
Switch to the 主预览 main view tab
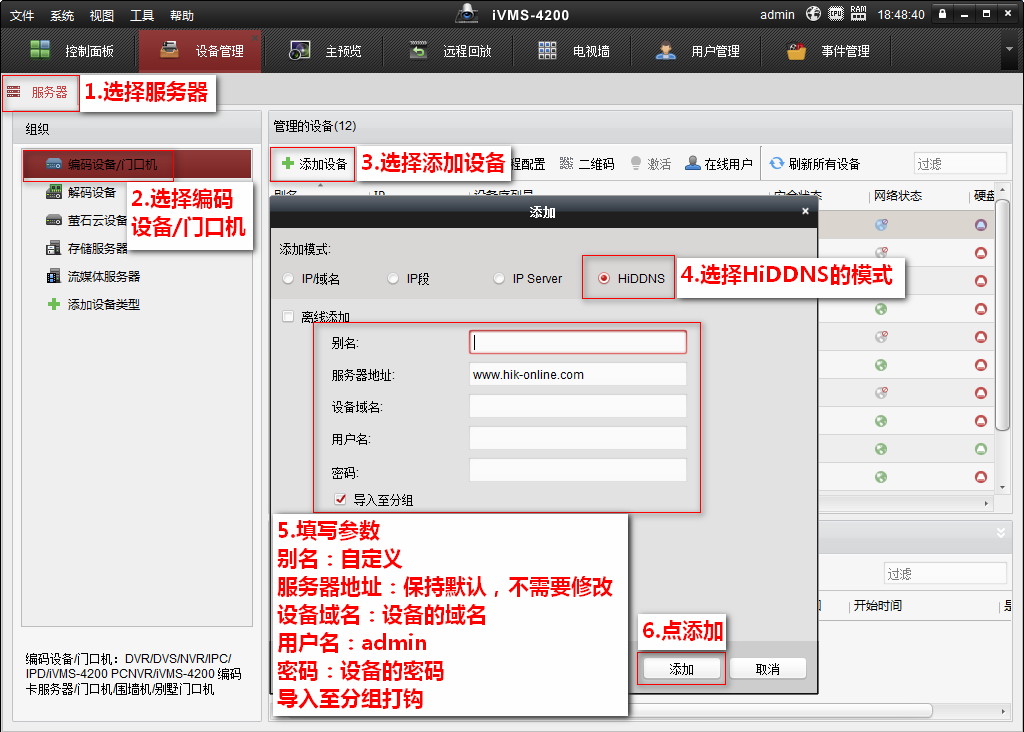click(325, 51)
